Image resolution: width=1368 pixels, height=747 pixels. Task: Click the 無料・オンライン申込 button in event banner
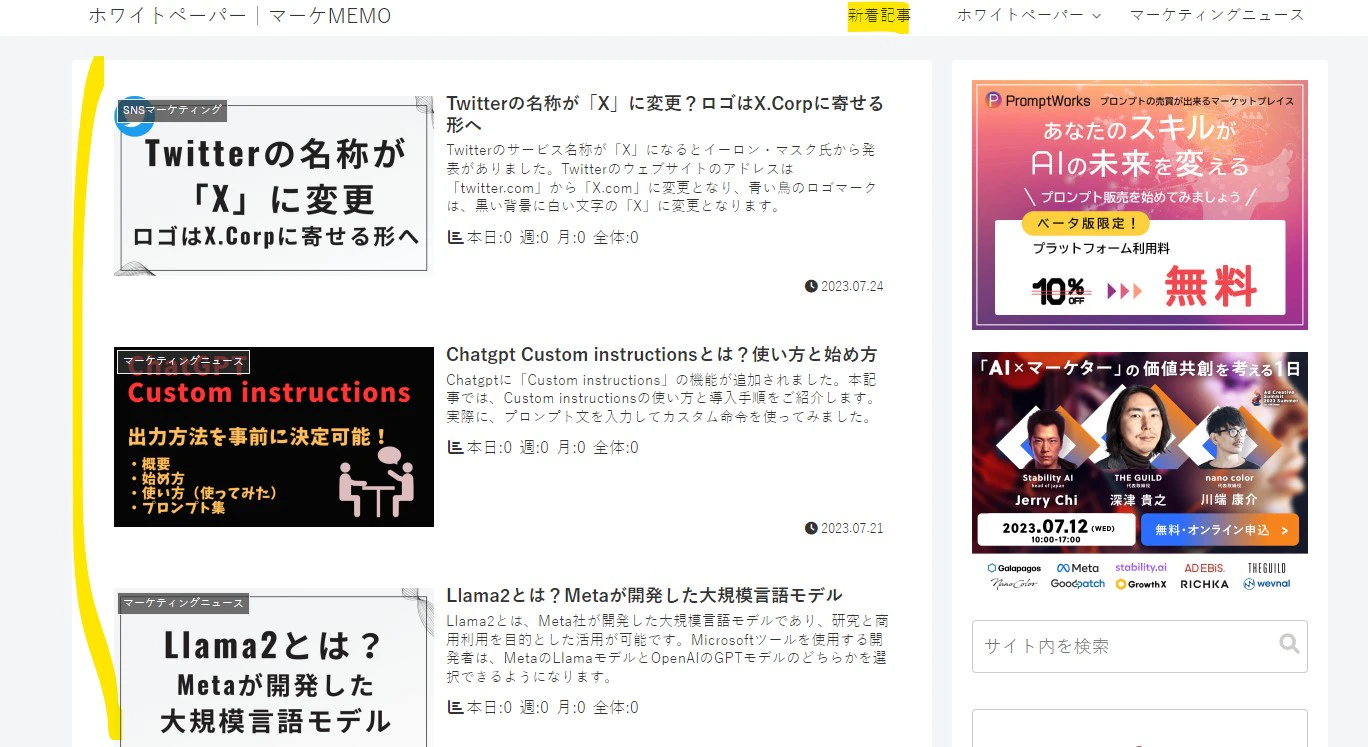click(1219, 530)
